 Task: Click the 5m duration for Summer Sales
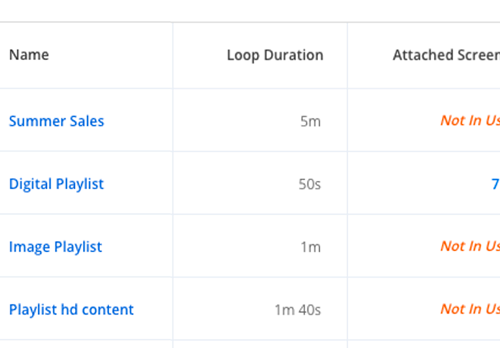(310, 121)
